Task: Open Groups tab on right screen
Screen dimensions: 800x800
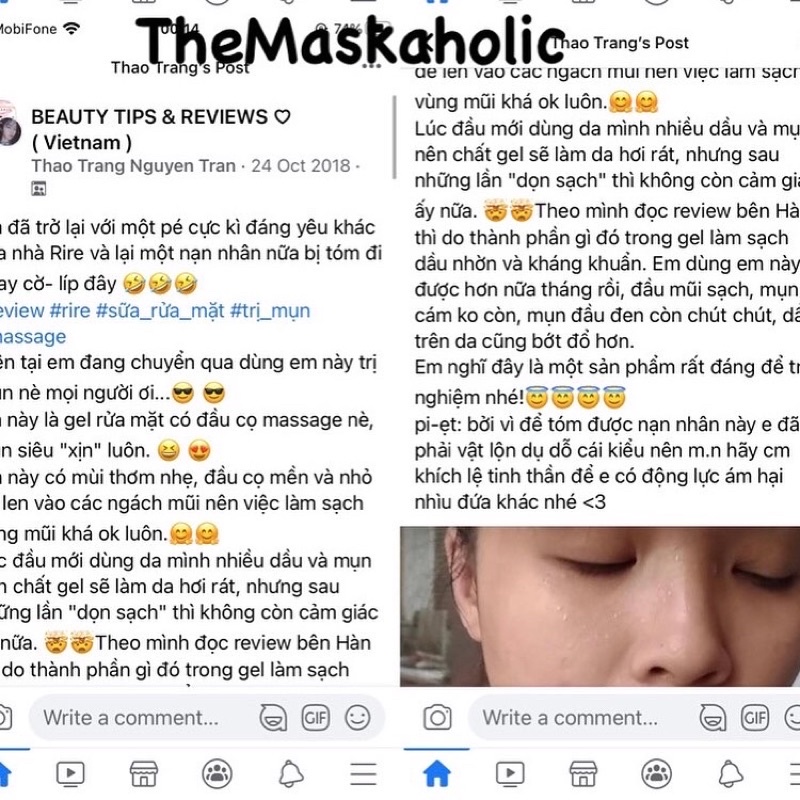Action: (657, 774)
